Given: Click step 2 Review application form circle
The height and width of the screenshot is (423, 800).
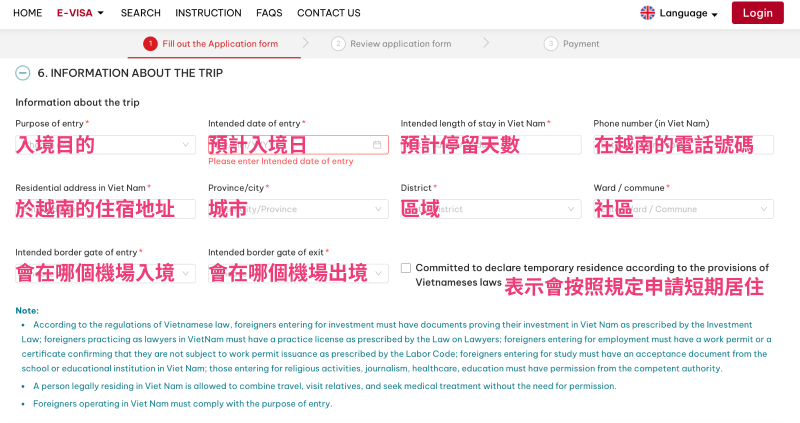Looking at the screenshot, I should click(x=339, y=44).
